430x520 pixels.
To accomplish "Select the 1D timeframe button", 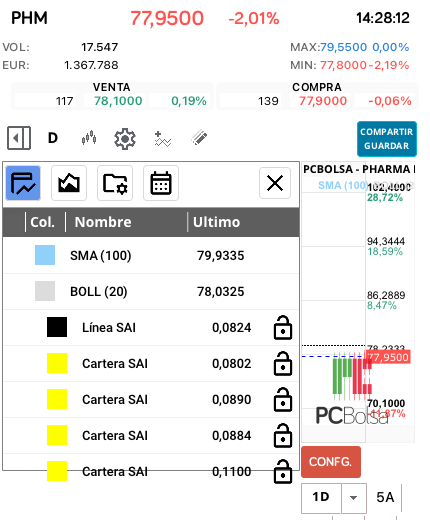I will pos(321,497).
